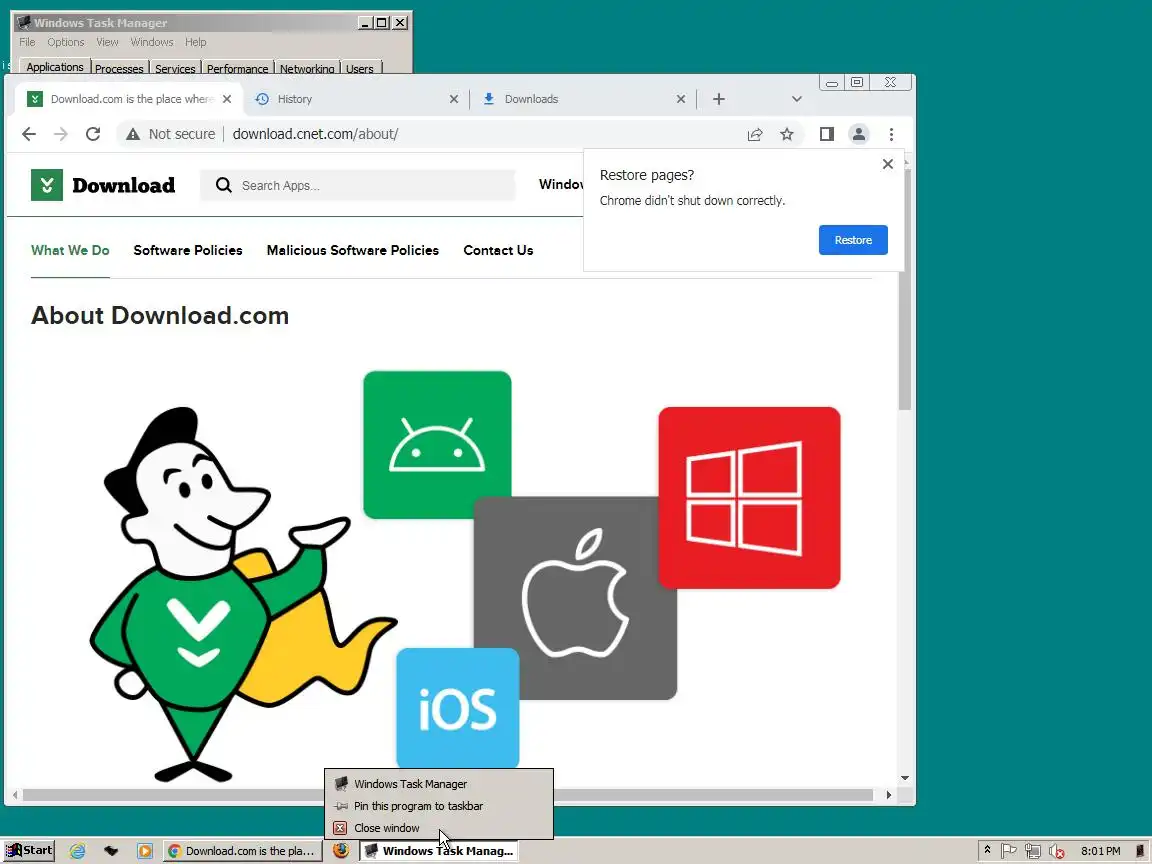Close the Downloads tab
This screenshot has height=864, width=1152.
[681, 98]
